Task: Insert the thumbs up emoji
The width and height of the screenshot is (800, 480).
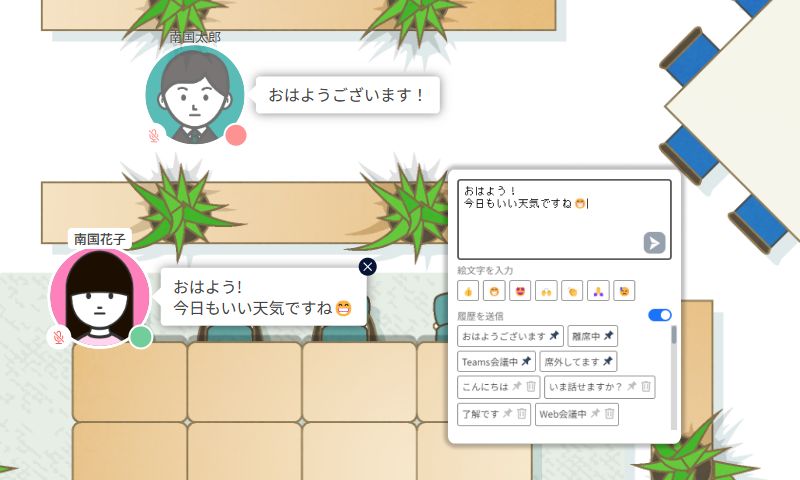Action: click(x=467, y=291)
